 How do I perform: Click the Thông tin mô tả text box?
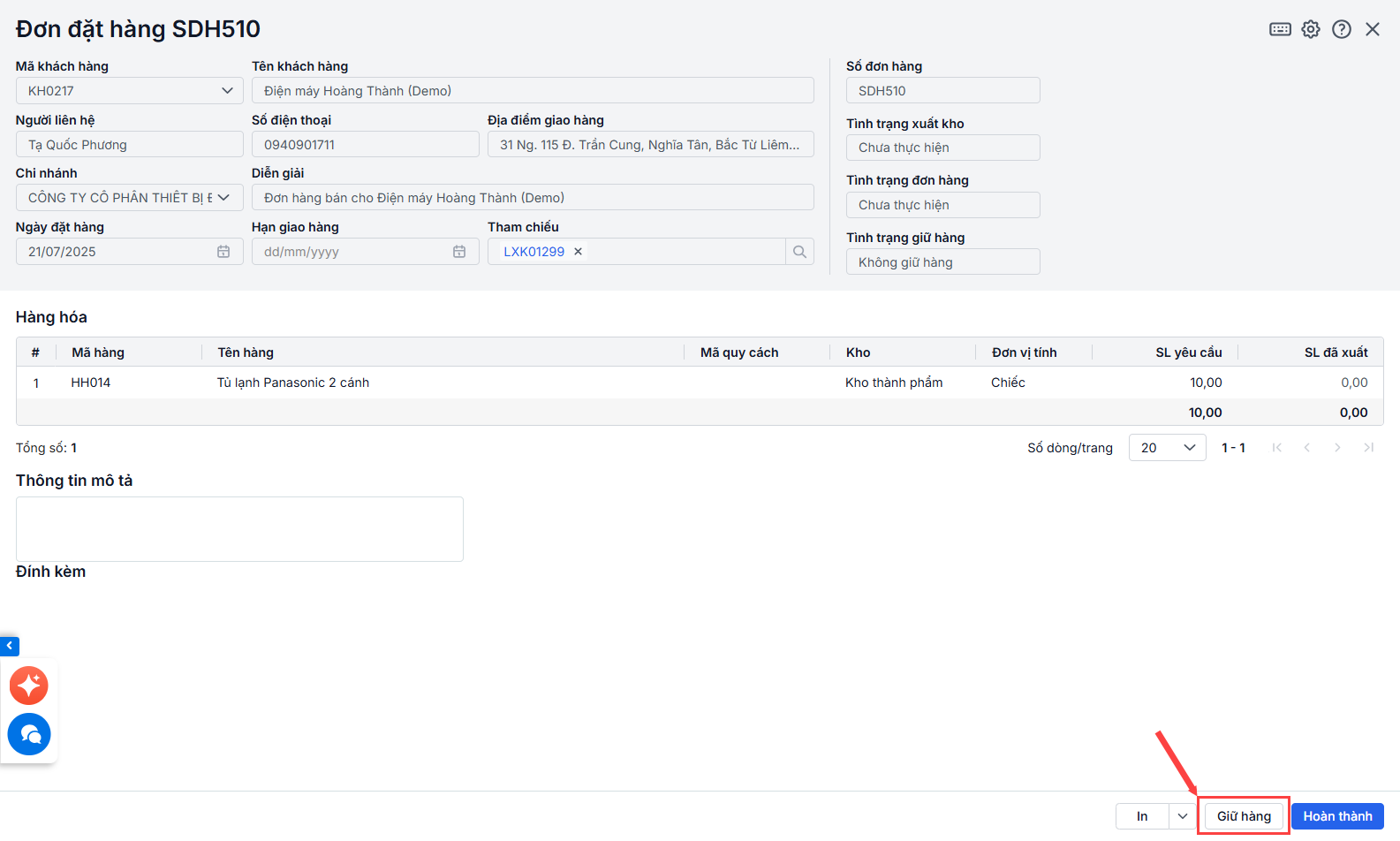pyautogui.click(x=239, y=529)
